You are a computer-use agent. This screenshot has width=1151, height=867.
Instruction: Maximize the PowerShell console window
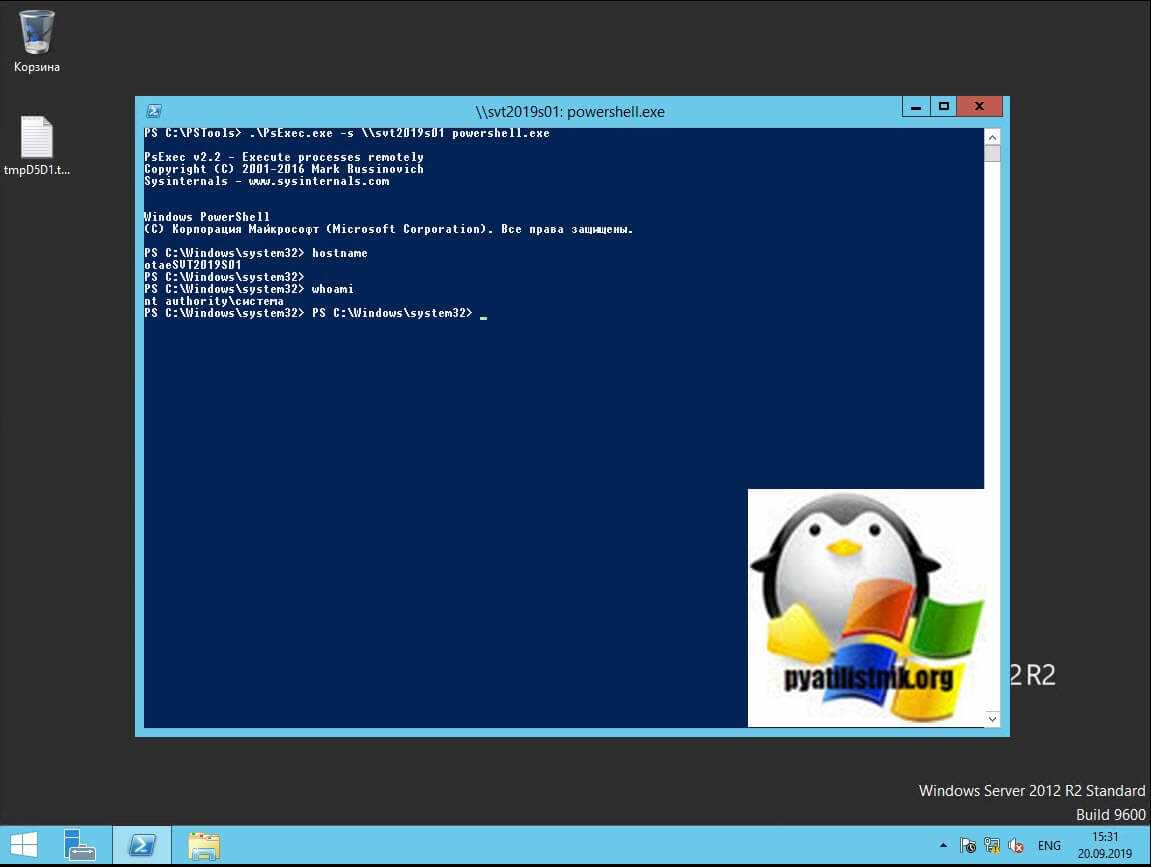point(943,106)
